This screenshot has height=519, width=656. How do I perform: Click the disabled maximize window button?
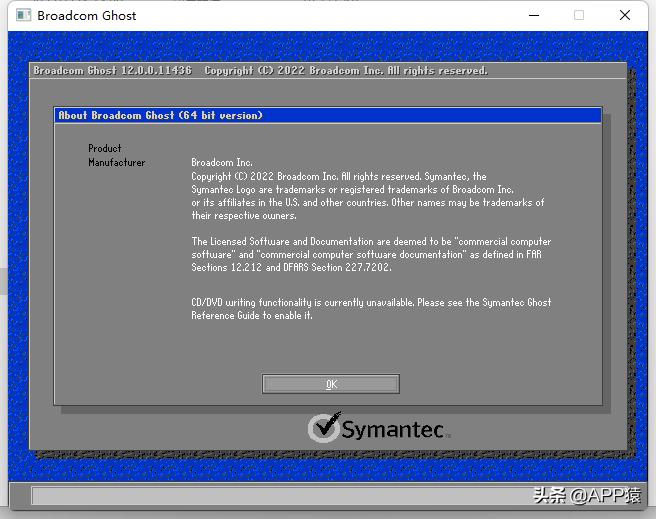click(579, 15)
